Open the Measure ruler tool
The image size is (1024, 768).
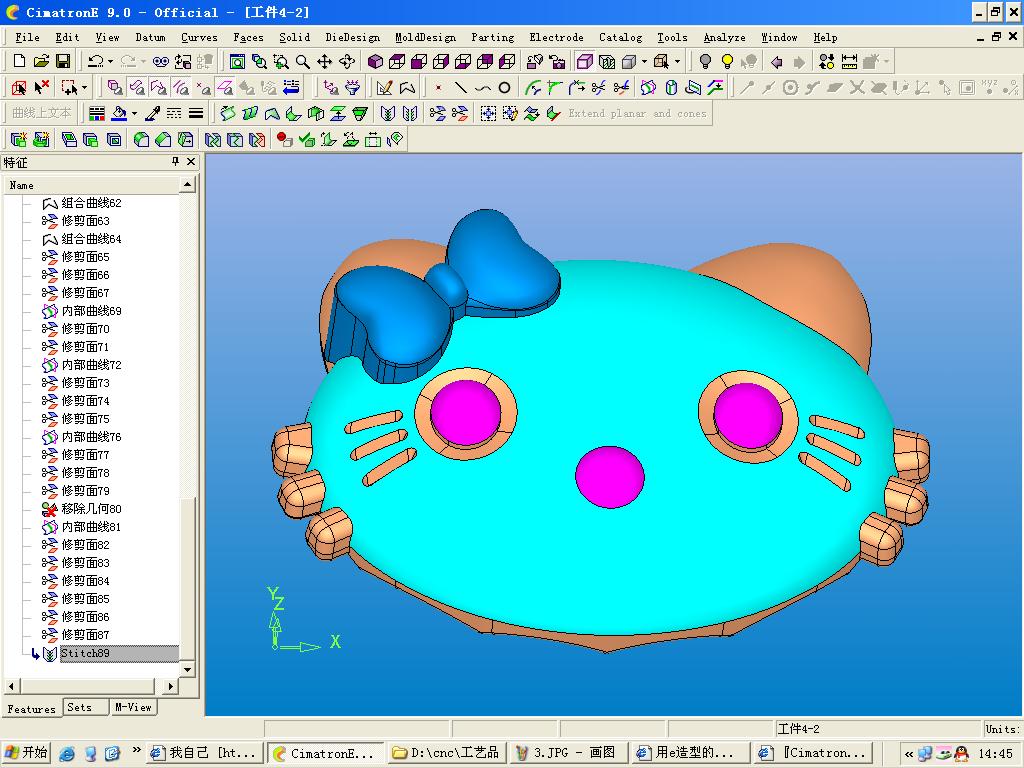tap(849, 61)
